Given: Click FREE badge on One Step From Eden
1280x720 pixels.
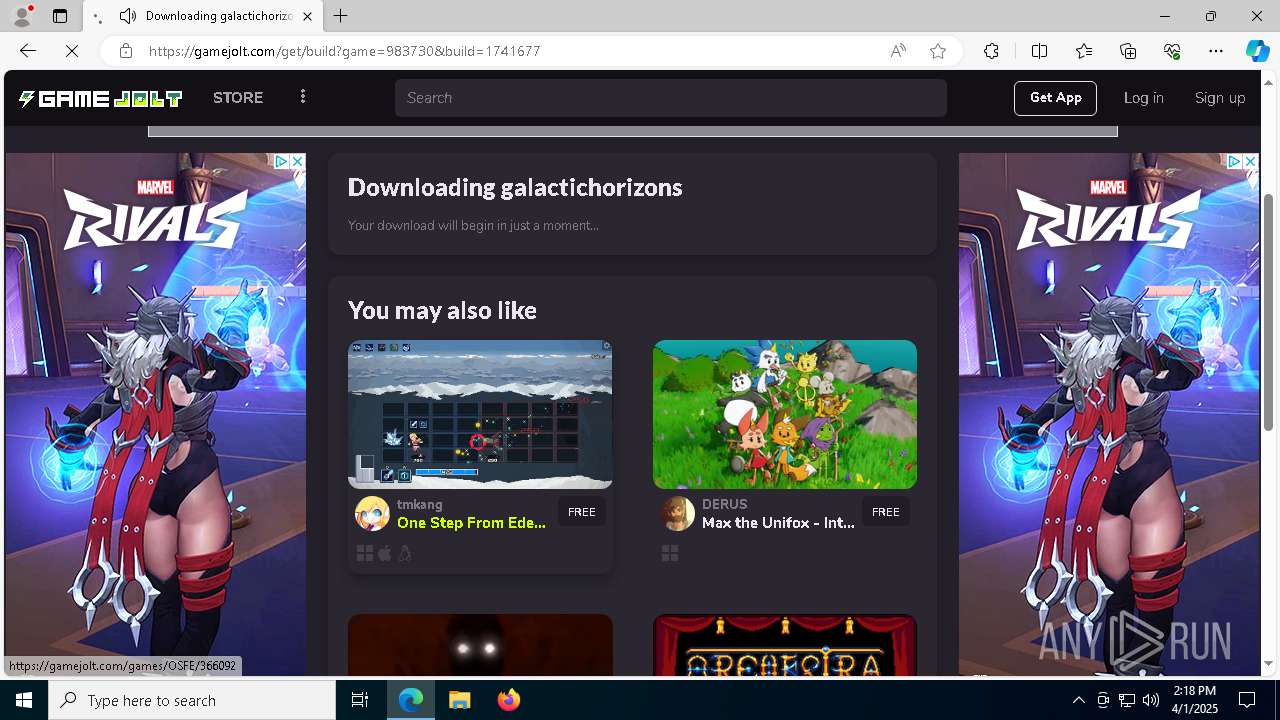Looking at the screenshot, I should pyautogui.click(x=581, y=512).
